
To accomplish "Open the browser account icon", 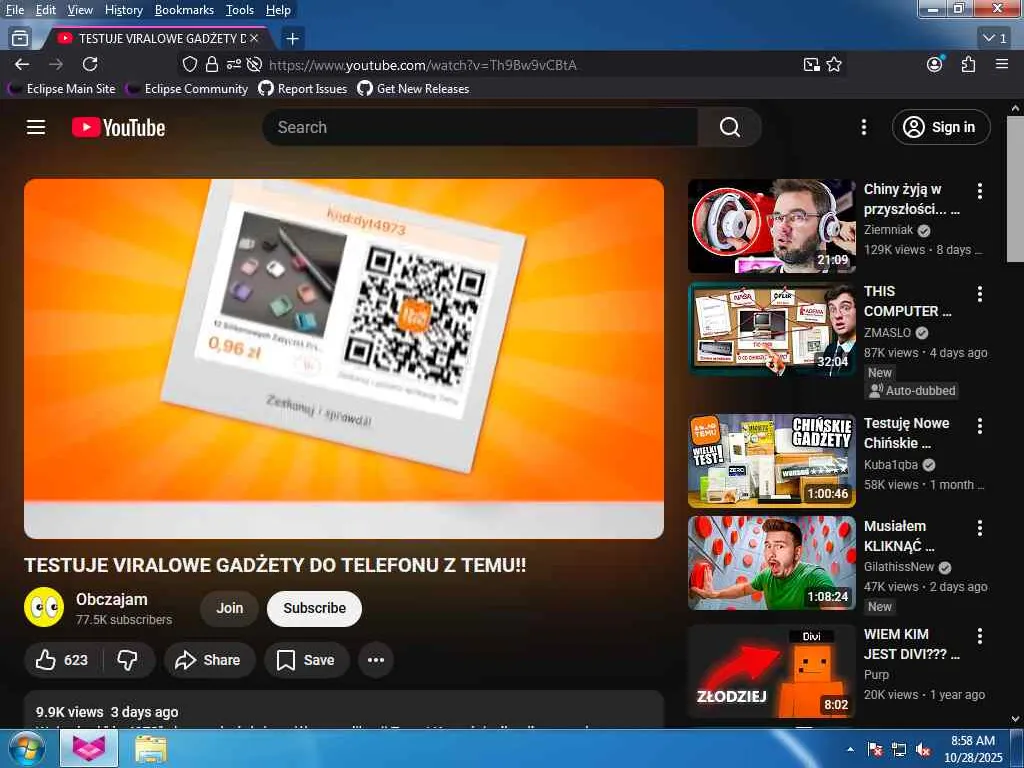I will [935, 64].
